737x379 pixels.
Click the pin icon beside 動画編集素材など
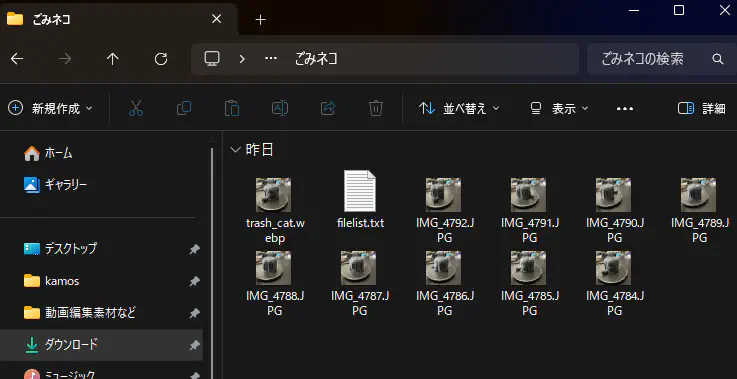194,313
